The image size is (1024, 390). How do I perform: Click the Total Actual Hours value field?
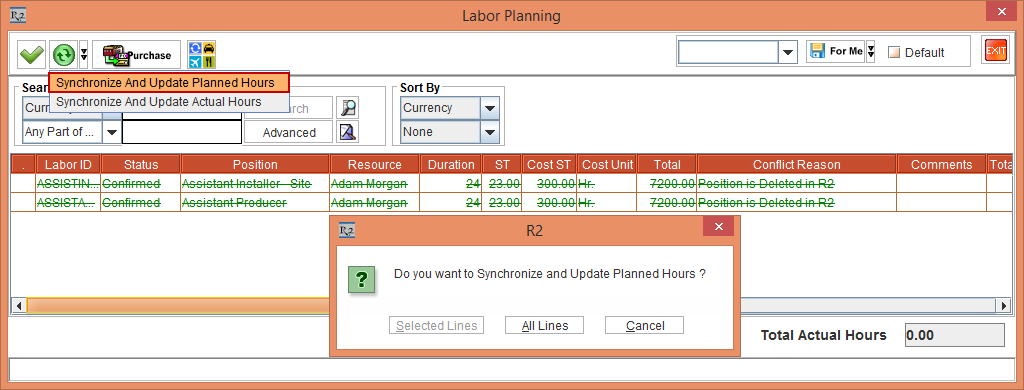tap(954, 335)
